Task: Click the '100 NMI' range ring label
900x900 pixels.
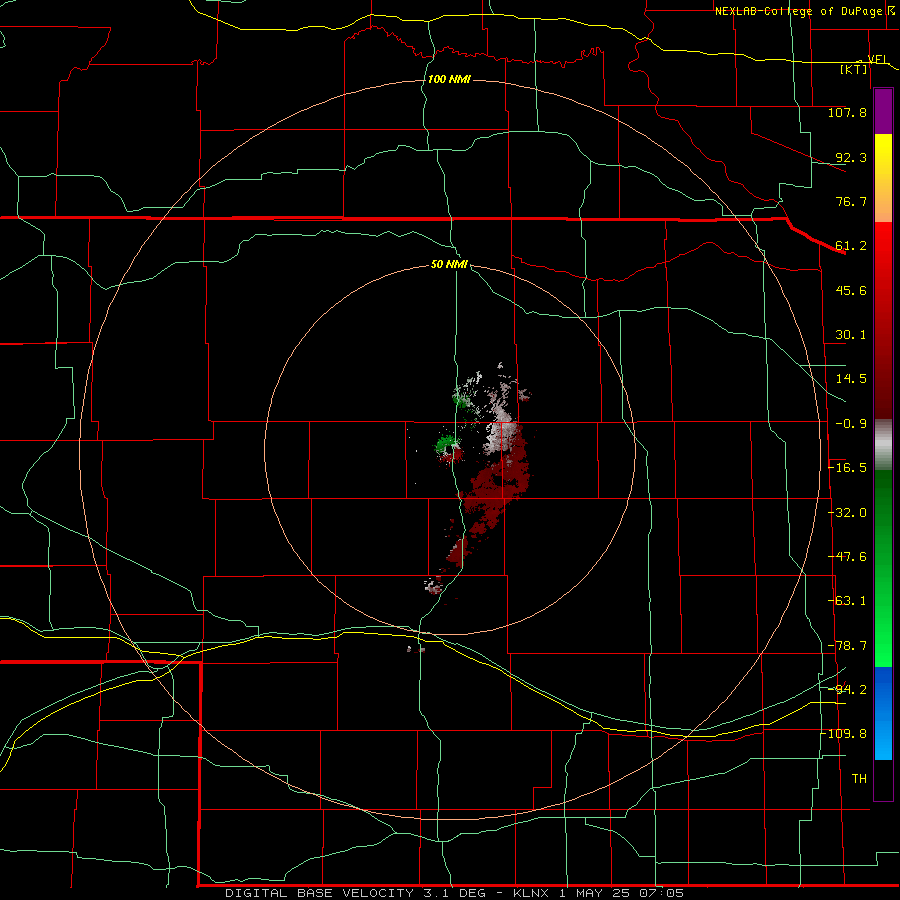Action: [449, 79]
